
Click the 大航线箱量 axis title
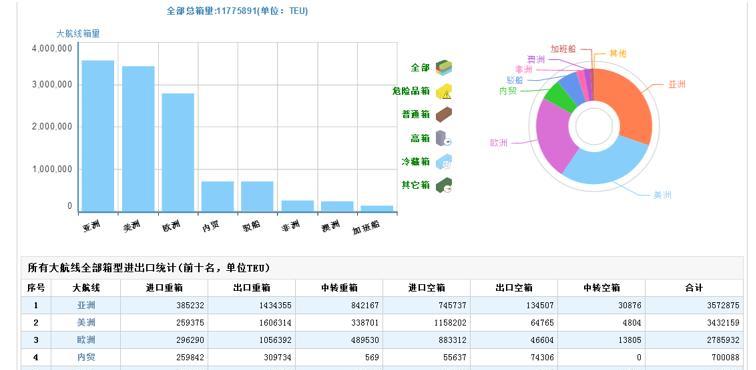tap(78, 34)
